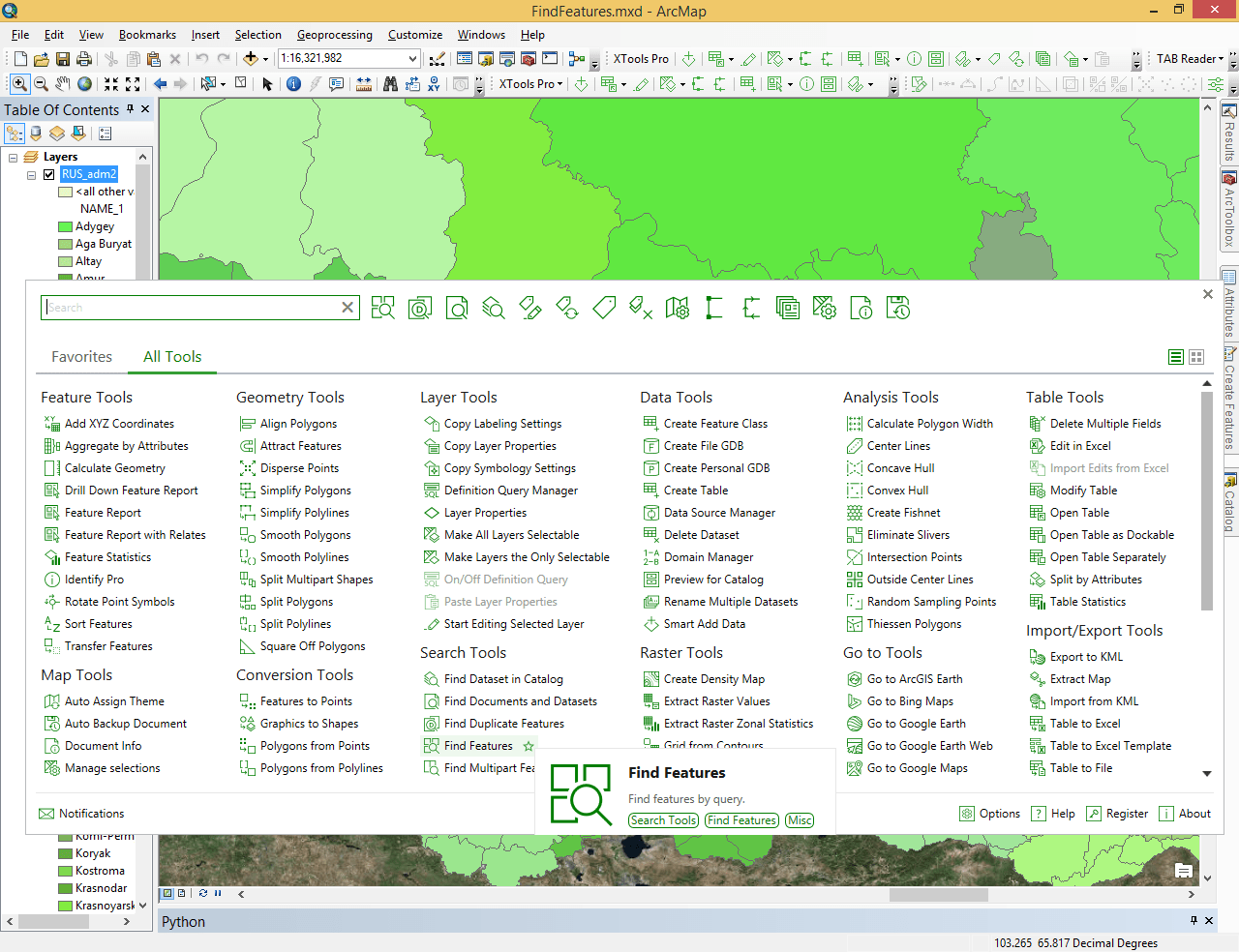This screenshot has height=952, width=1239.
Task: Open ModelBuilder window
Action: [577, 59]
